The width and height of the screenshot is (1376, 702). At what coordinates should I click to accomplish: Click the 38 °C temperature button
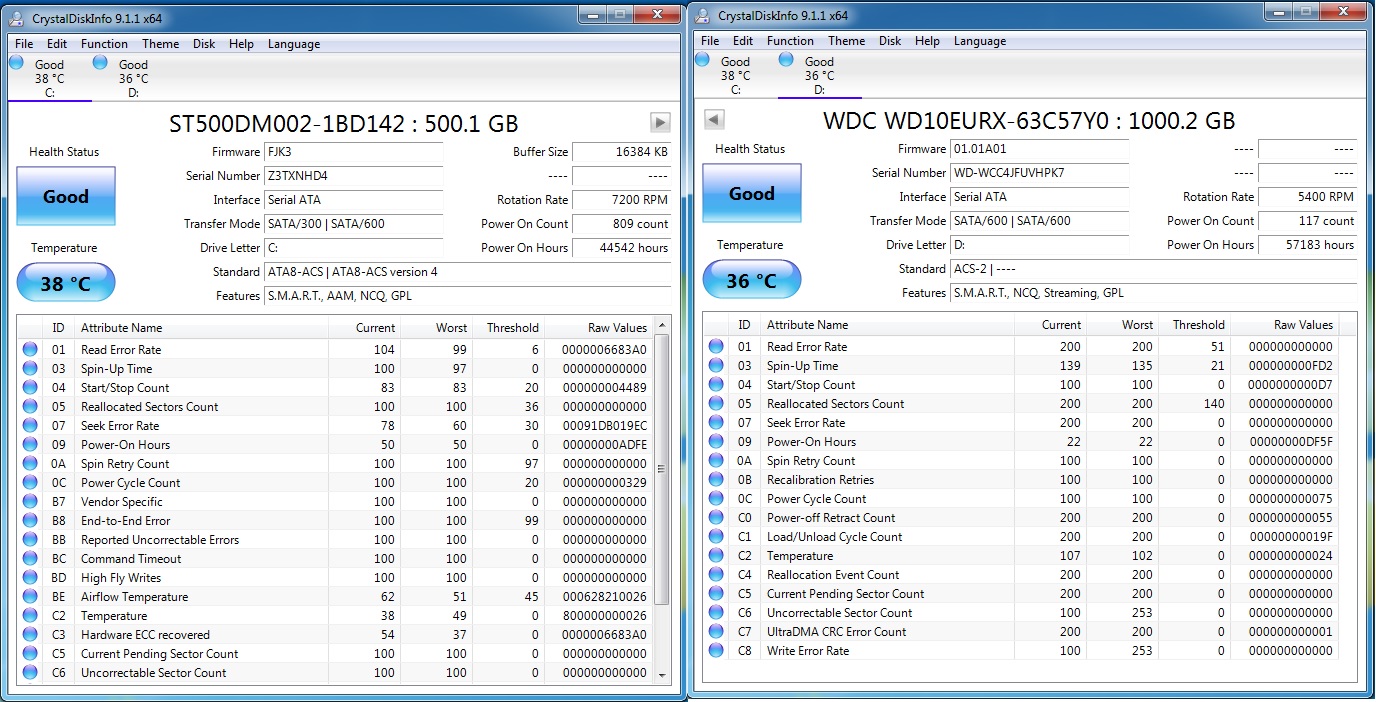pyautogui.click(x=66, y=284)
